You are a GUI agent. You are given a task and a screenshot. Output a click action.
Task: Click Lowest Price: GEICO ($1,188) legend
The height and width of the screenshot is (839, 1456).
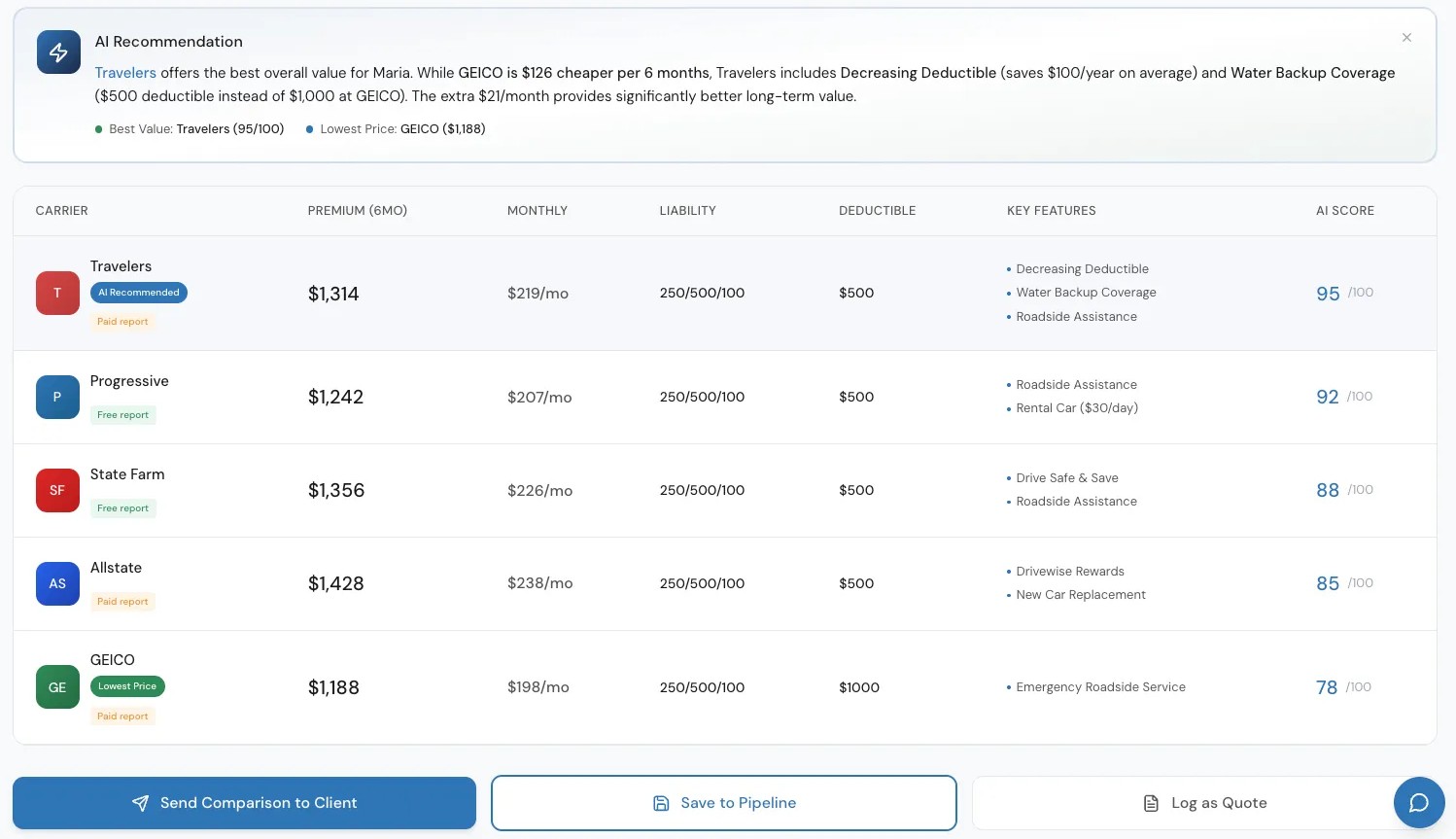396,129
